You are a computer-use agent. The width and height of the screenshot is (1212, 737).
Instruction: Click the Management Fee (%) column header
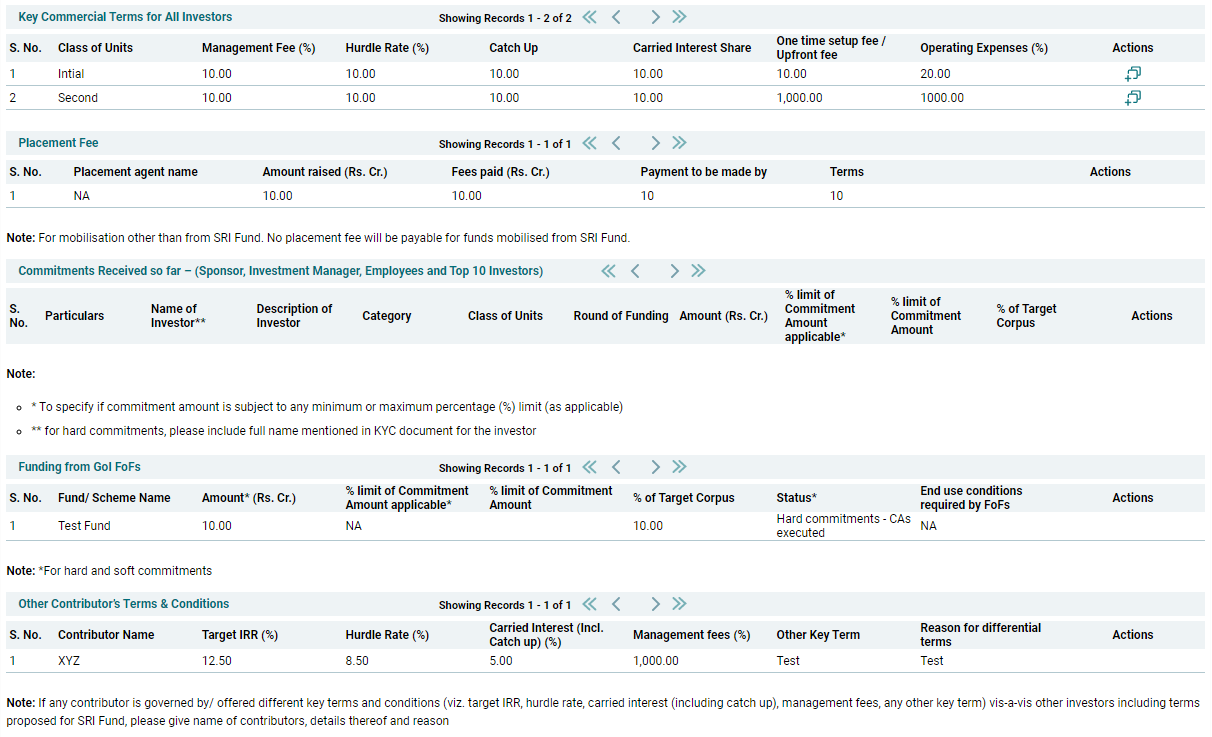tap(258, 48)
